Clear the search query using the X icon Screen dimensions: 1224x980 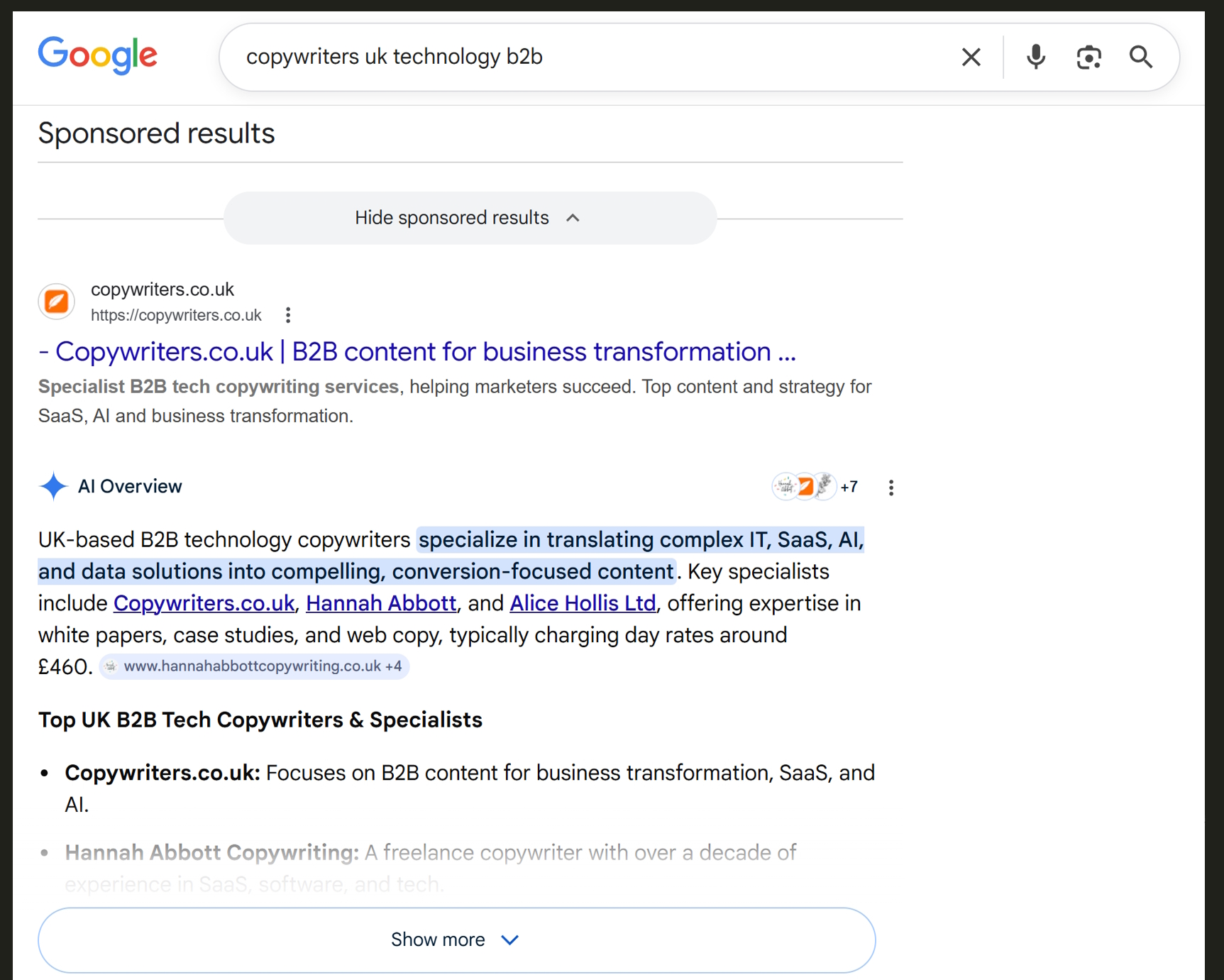click(x=971, y=57)
